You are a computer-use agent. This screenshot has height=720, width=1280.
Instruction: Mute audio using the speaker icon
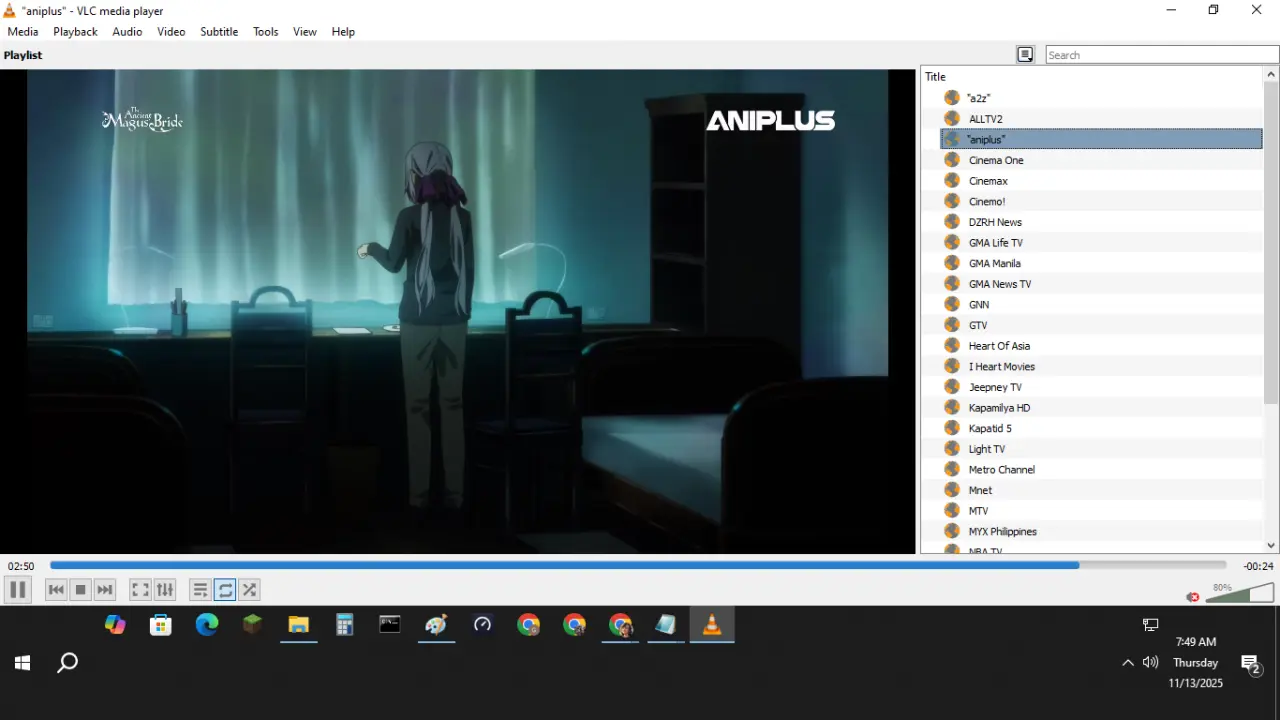coord(1193,597)
